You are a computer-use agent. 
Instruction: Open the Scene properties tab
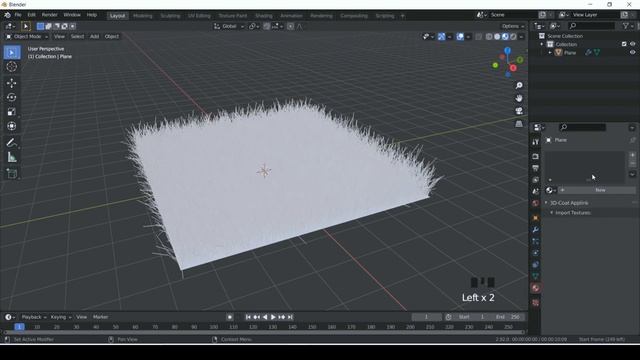(536, 191)
